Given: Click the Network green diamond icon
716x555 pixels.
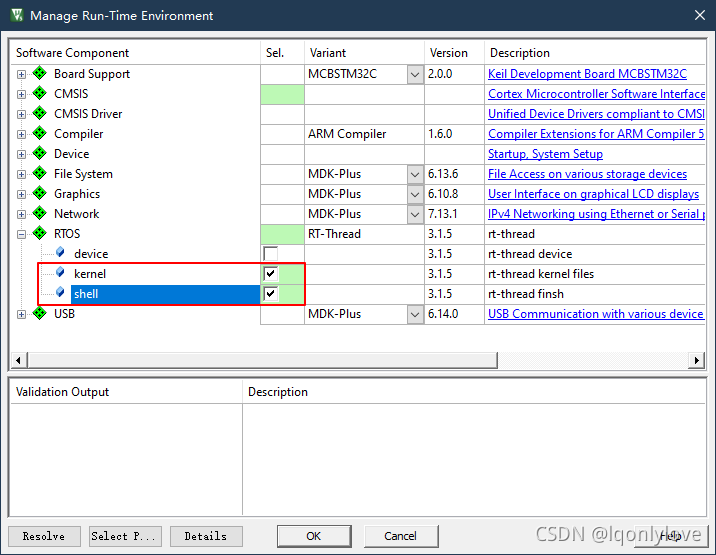Looking at the screenshot, I should coord(40,213).
